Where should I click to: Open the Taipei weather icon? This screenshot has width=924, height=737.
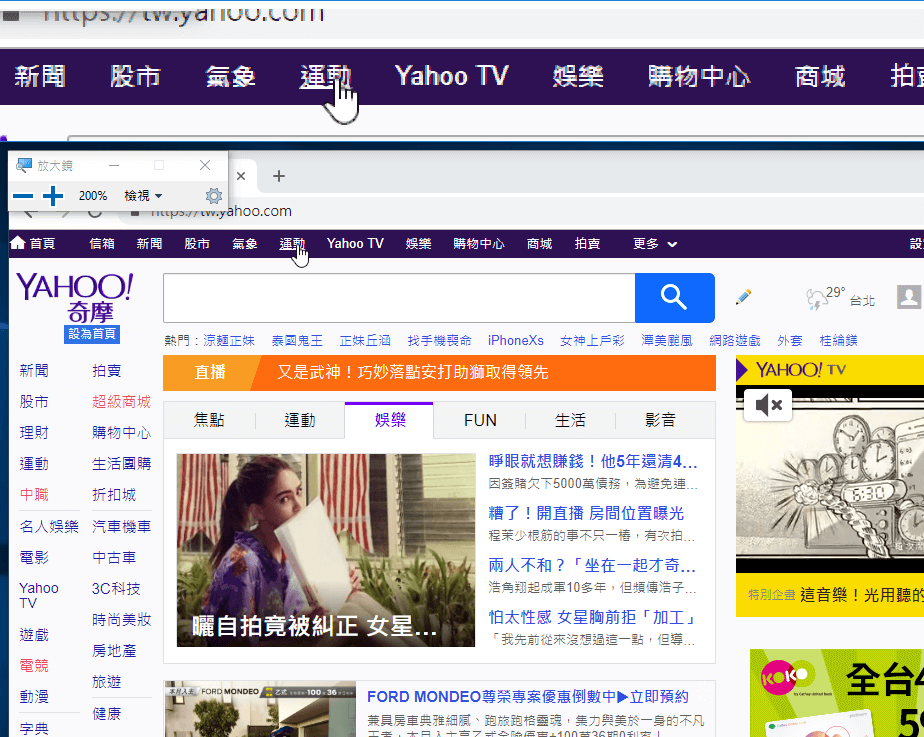[x=817, y=299]
